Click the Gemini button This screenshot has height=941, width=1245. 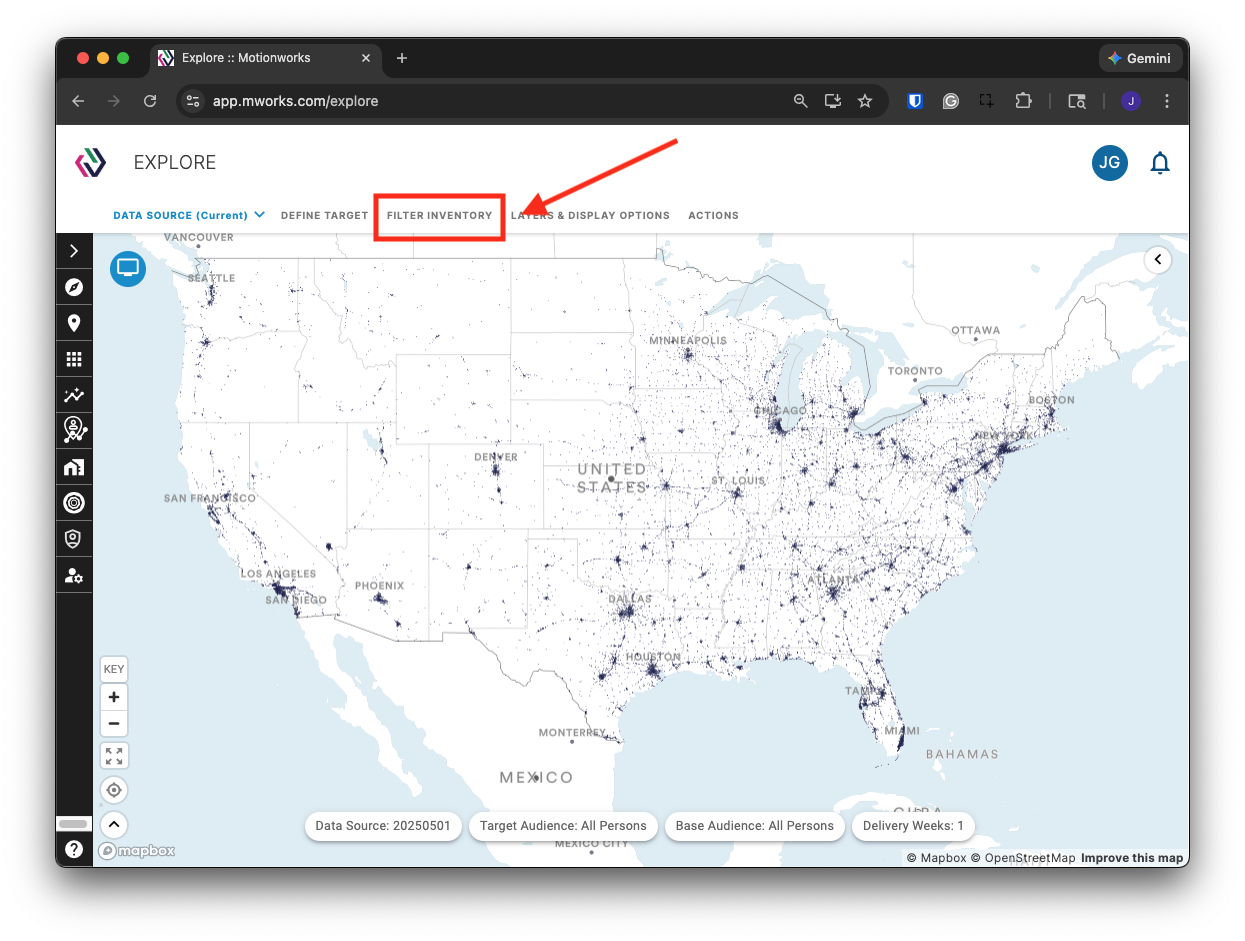[x=1140, y=58]
